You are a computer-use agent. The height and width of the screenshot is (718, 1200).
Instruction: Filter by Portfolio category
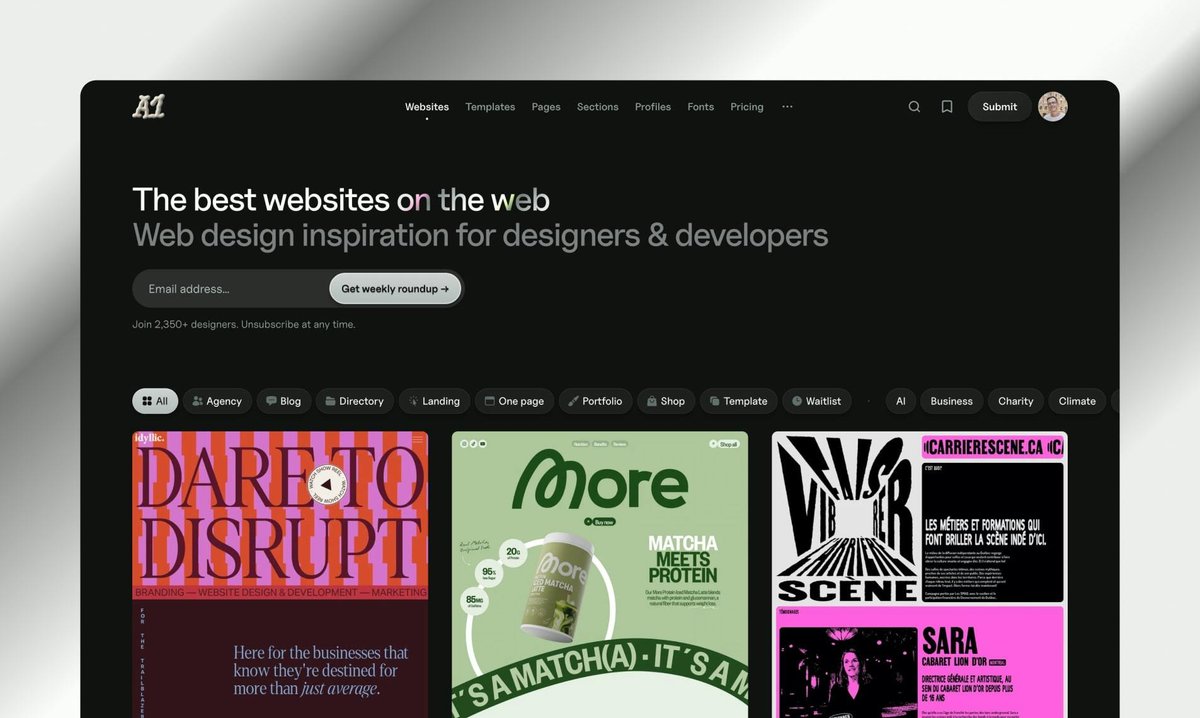point(595,401)
